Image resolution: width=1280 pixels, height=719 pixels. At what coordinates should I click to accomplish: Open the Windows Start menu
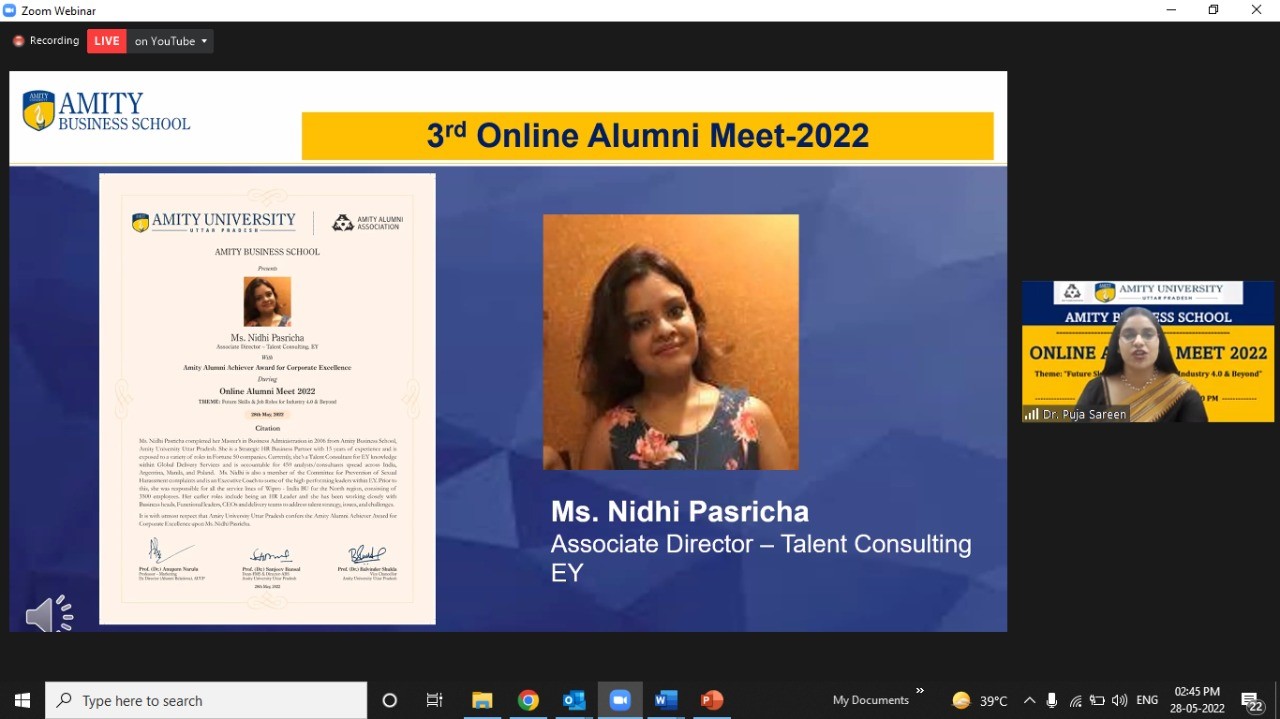(22, 700)
